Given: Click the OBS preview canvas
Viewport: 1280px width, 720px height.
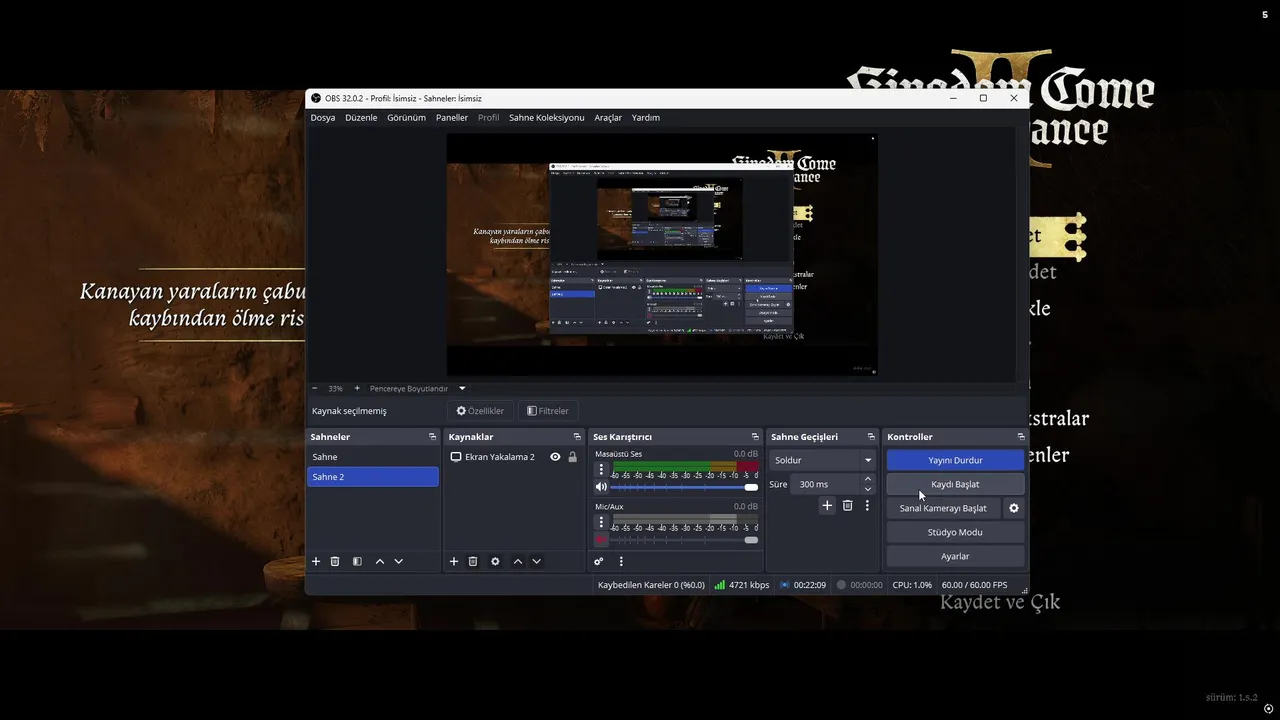Looking at the screenshot, I should (x=661, y=255).
